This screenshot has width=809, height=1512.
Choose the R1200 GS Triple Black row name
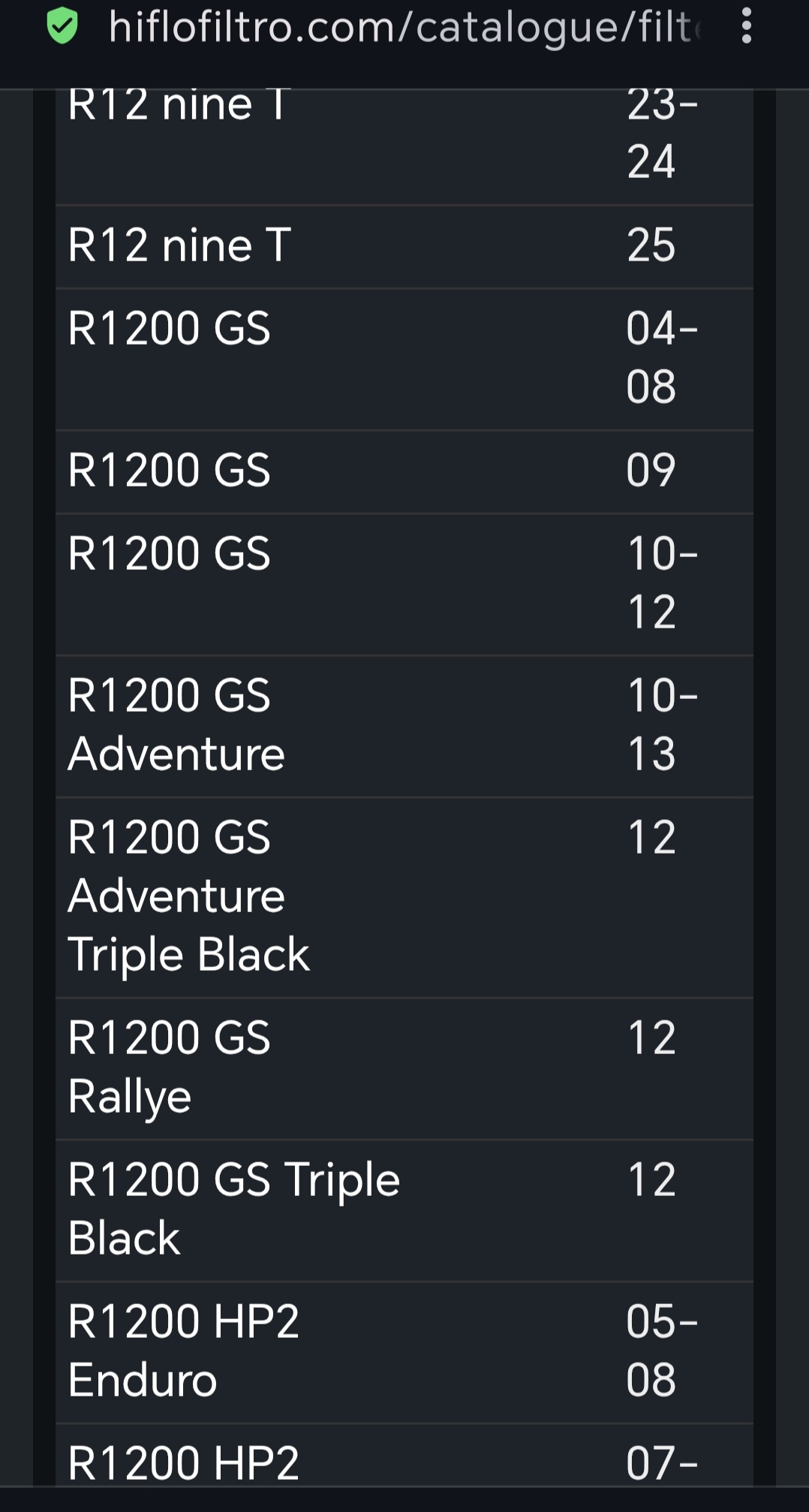coord(233,1209)
